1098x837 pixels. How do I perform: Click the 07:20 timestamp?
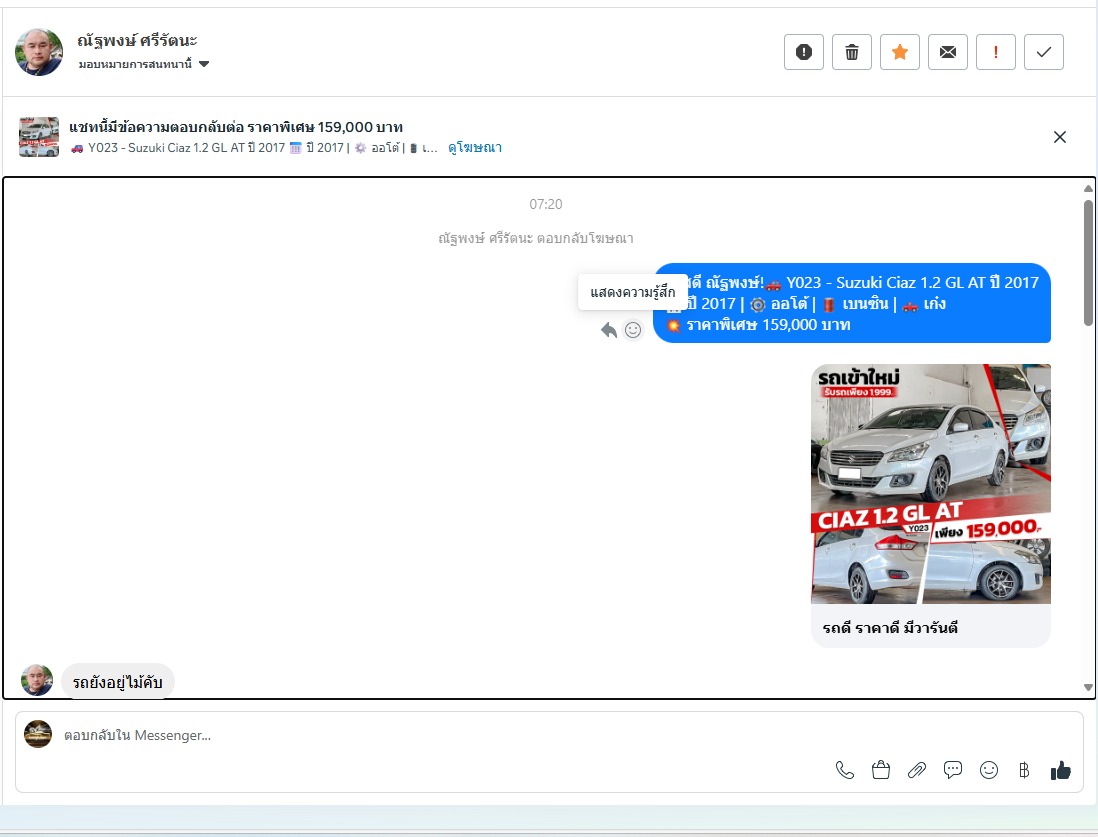click(x=545, y=205)
